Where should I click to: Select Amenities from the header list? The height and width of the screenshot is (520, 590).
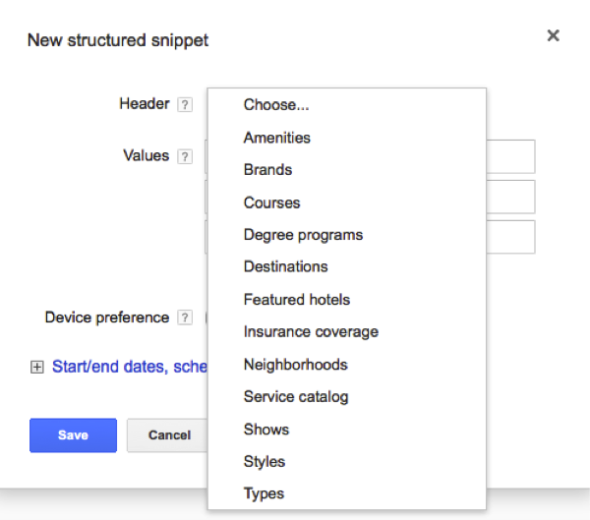[347, 138]
